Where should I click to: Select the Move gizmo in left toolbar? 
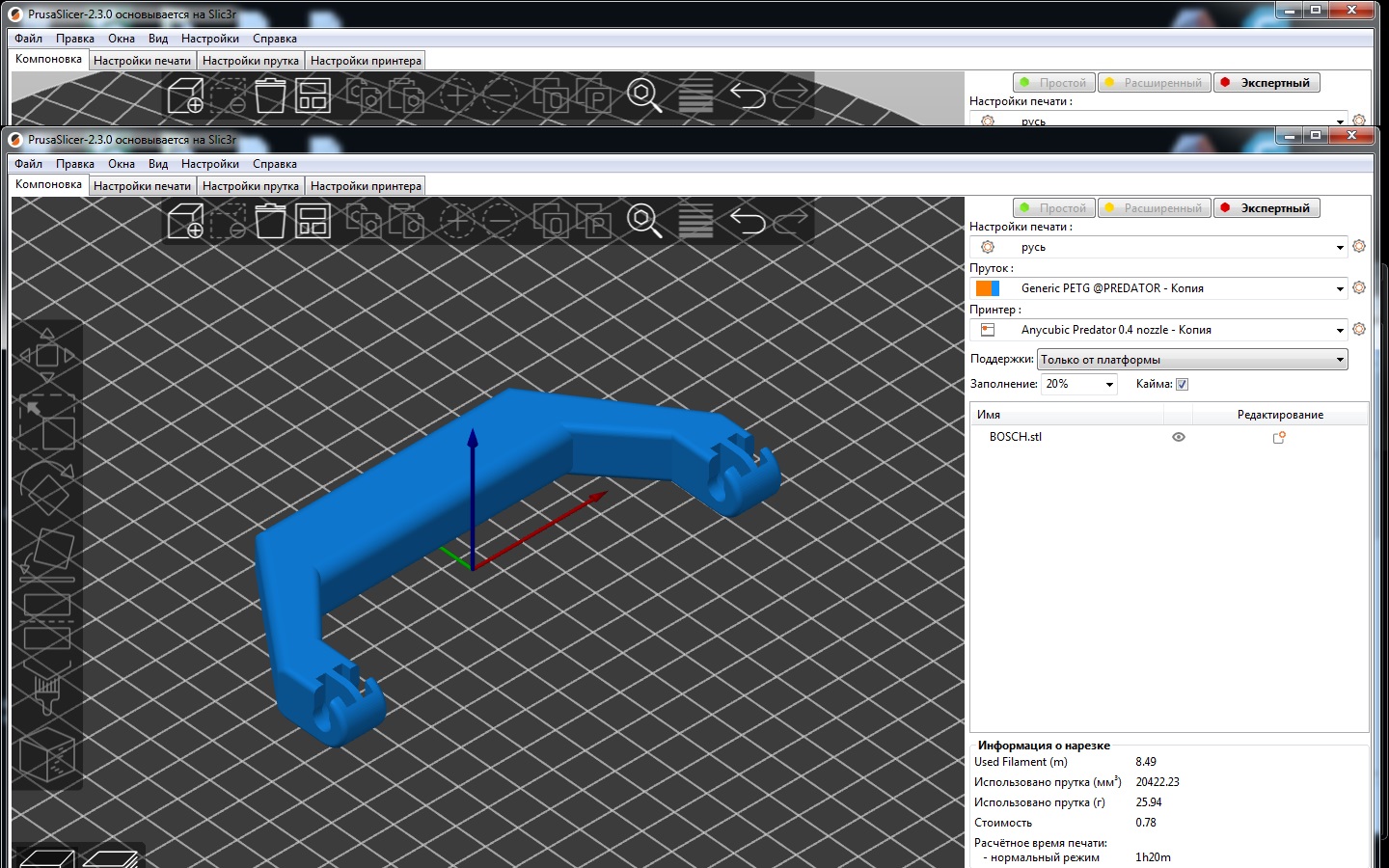(x=46, y=355)
